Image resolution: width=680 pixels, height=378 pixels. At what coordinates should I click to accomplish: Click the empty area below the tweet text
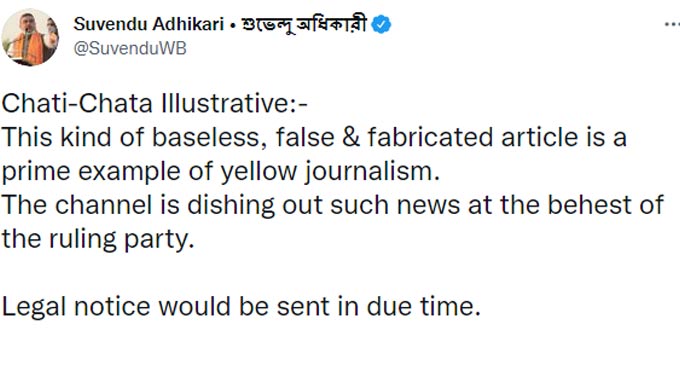pos(340,351)
